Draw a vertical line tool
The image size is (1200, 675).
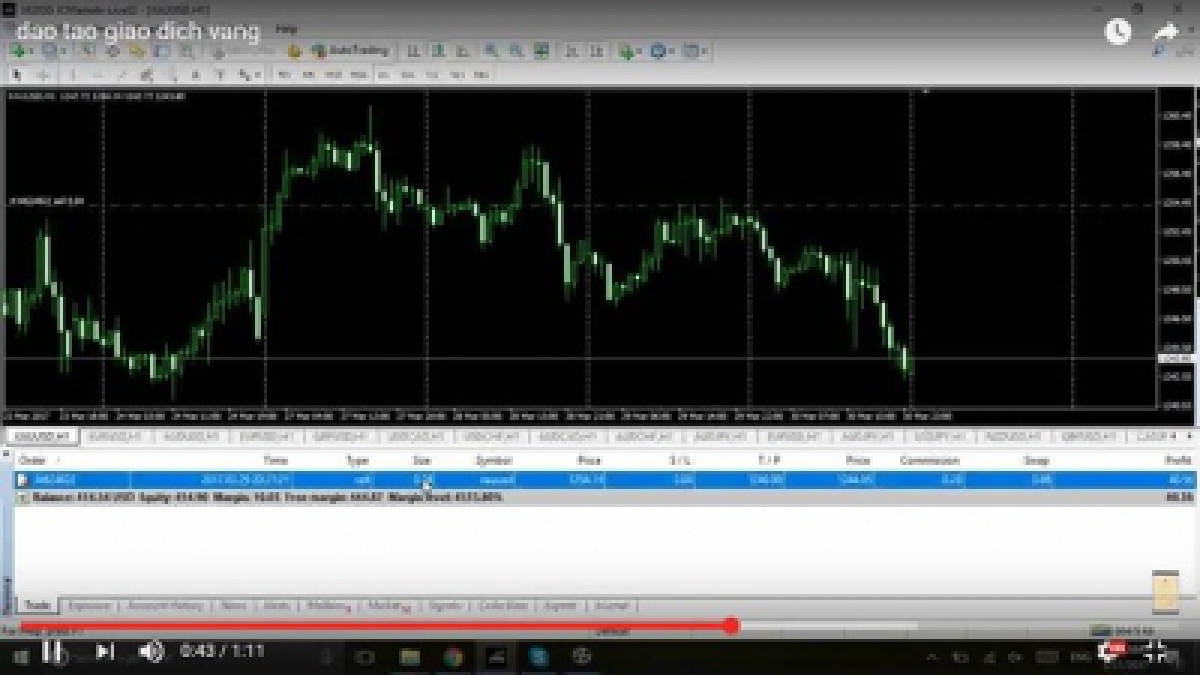[73, 75]
